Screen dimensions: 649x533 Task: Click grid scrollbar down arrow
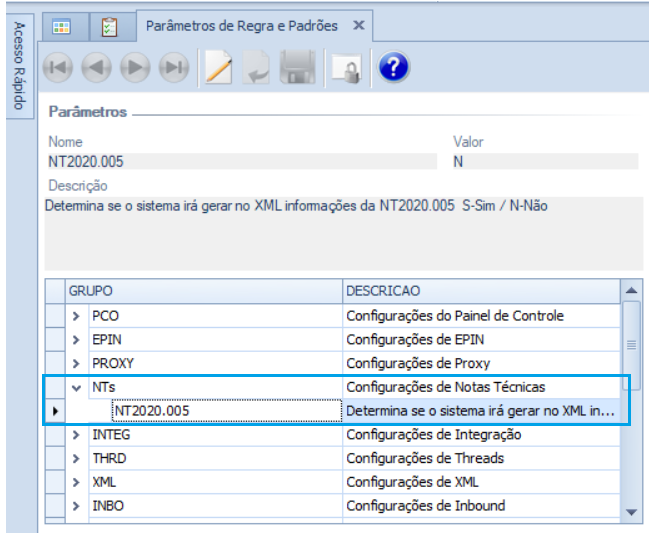(631, 512)
